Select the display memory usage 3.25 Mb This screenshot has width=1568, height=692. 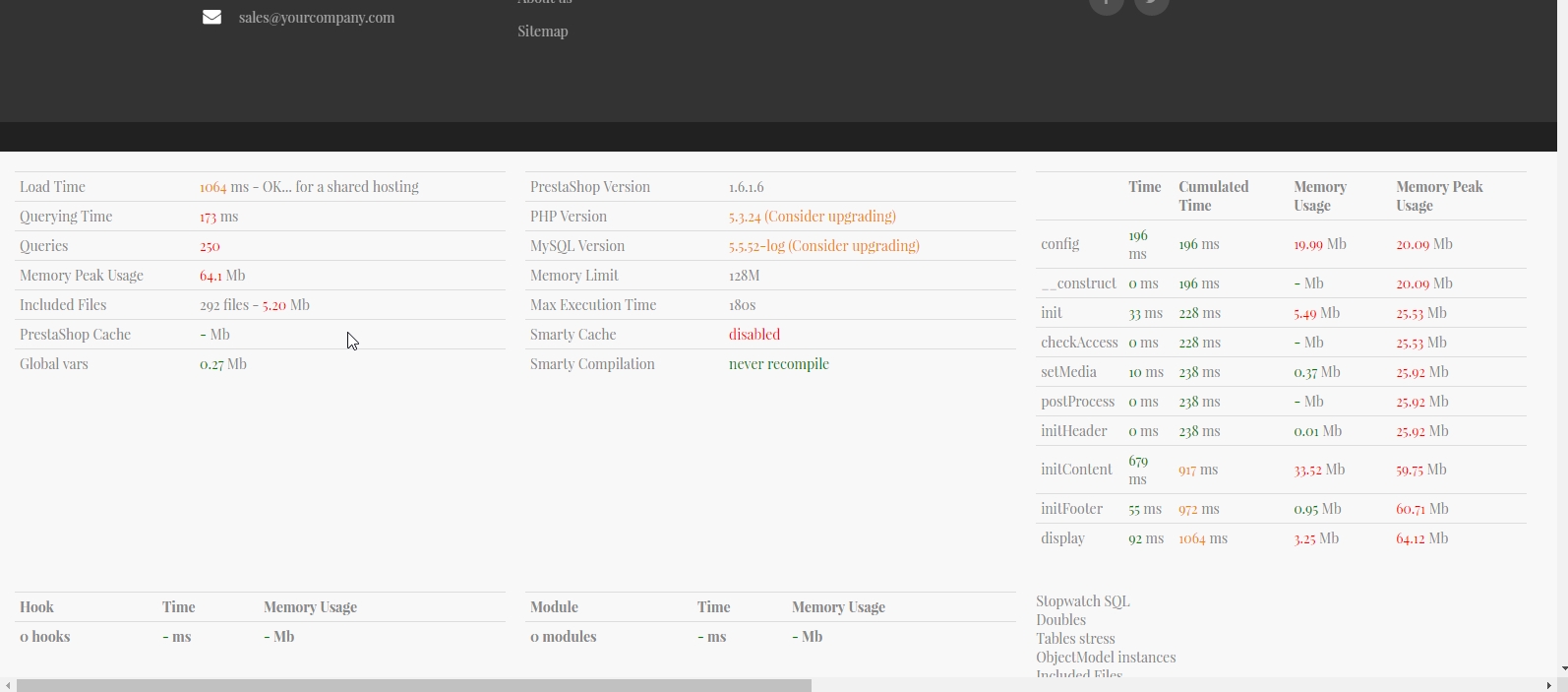point(1316,538)
